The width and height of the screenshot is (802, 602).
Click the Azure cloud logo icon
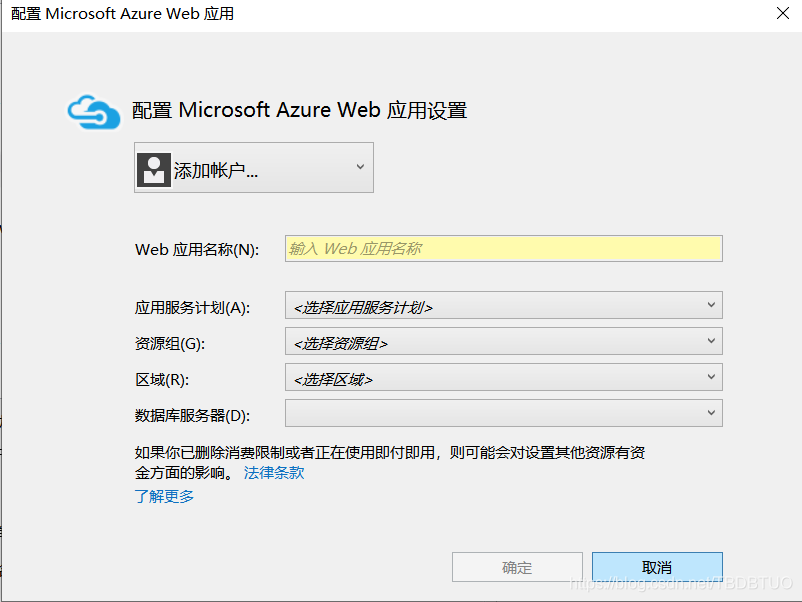(x=94, y=112)
